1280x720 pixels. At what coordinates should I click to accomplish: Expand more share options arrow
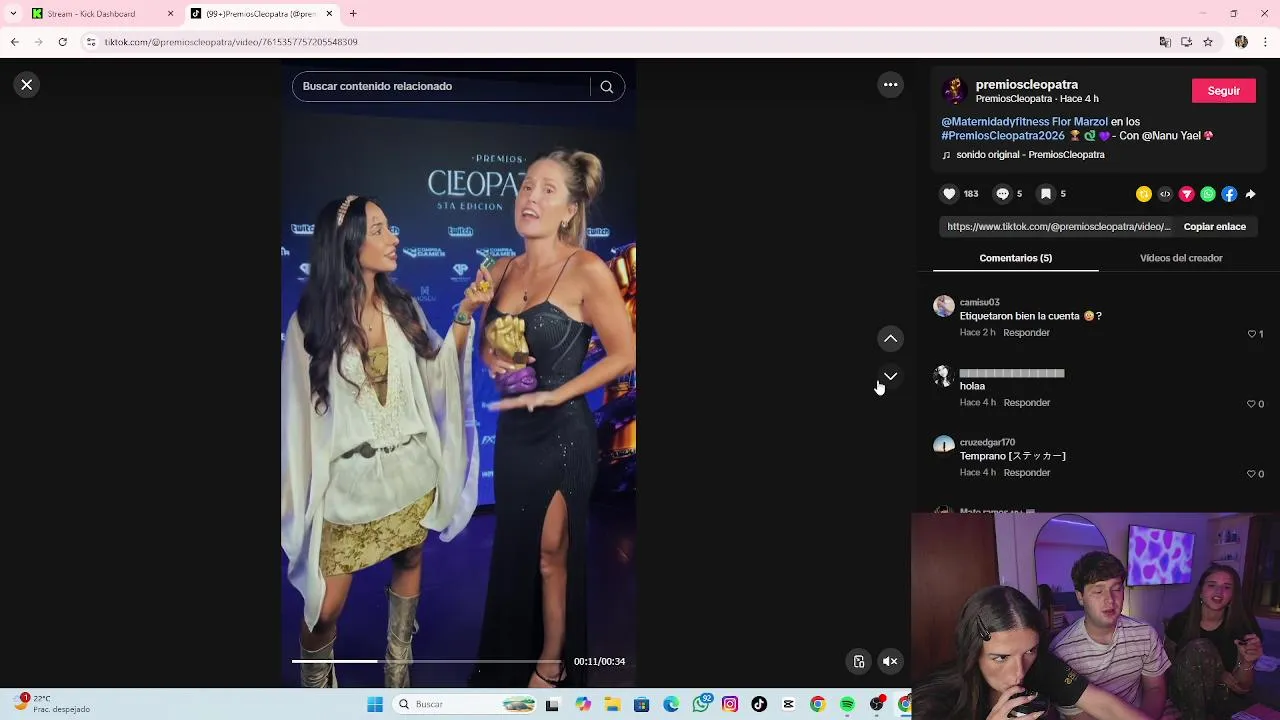coord(1250,194)
